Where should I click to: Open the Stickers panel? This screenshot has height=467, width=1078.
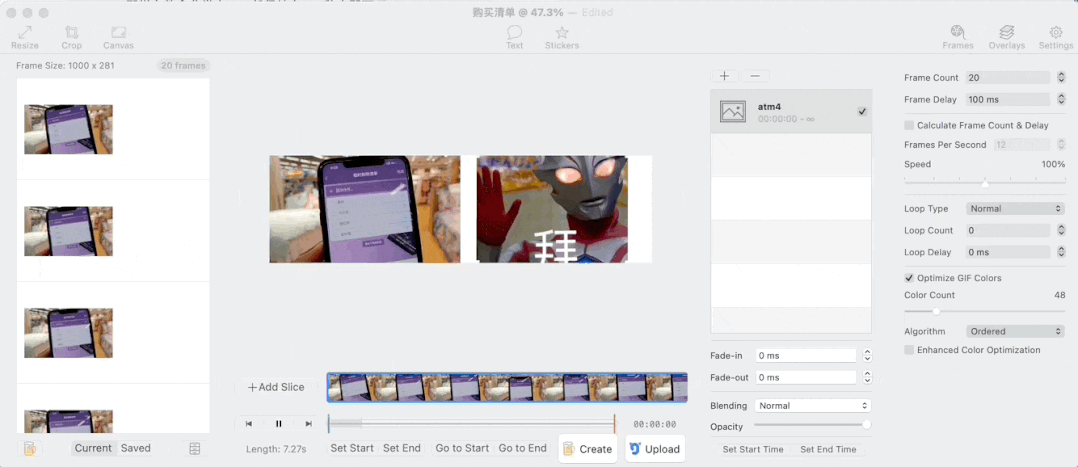[x=562, y=38]
